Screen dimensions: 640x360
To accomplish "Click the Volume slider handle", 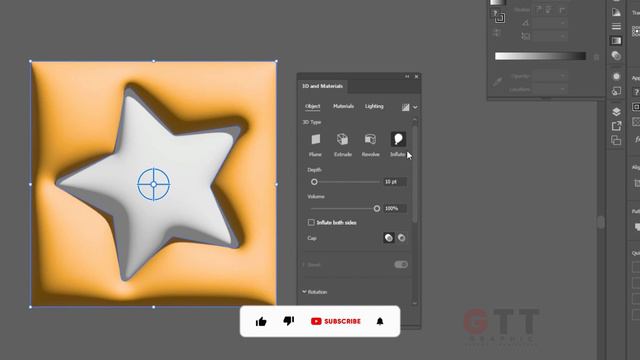I will coord(377,209).
